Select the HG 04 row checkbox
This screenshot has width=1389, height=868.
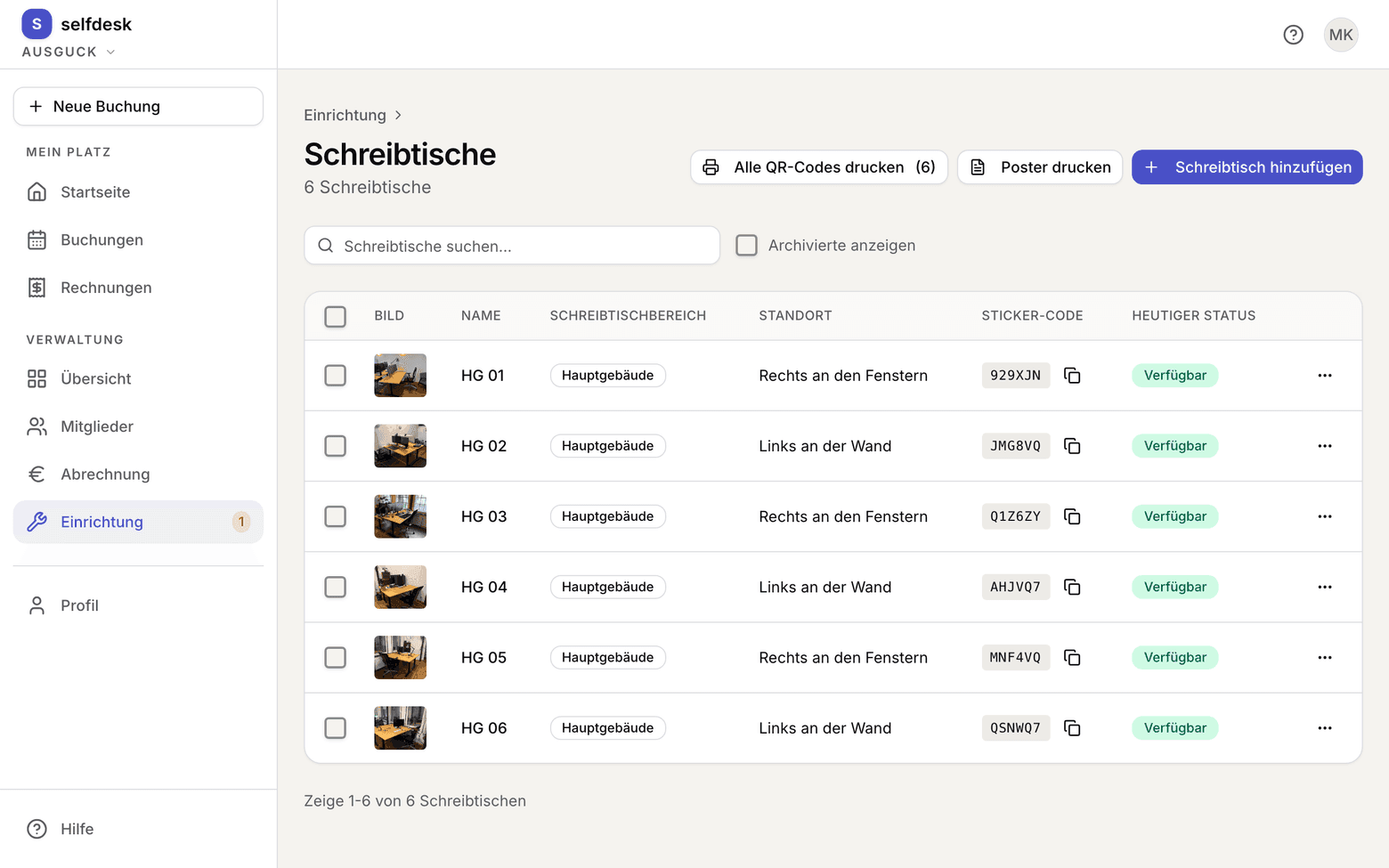tap(335, 587)
